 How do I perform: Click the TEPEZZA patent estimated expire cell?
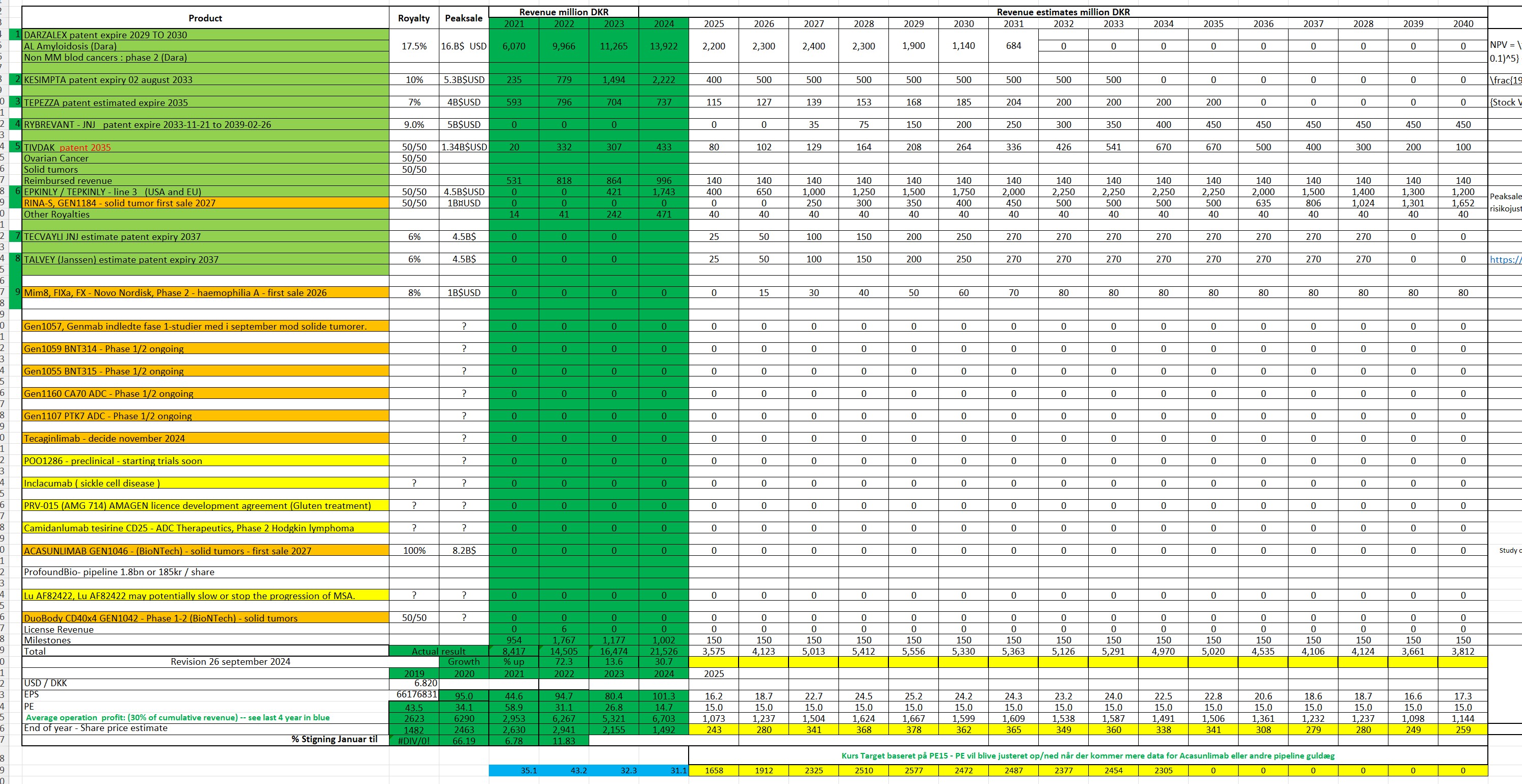[205, 102]
